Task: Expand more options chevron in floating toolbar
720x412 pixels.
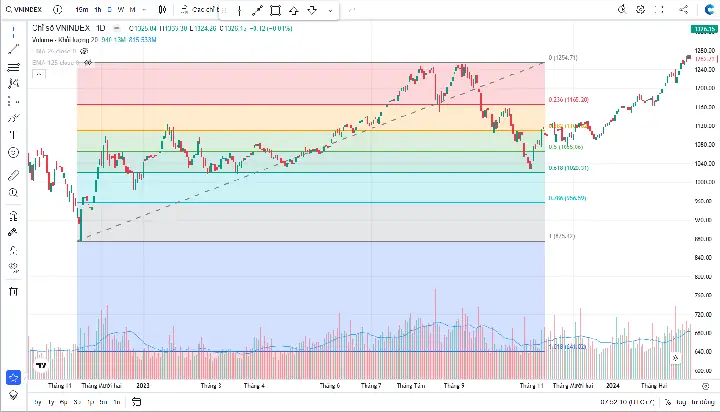Action: click(x=330, y=10)
